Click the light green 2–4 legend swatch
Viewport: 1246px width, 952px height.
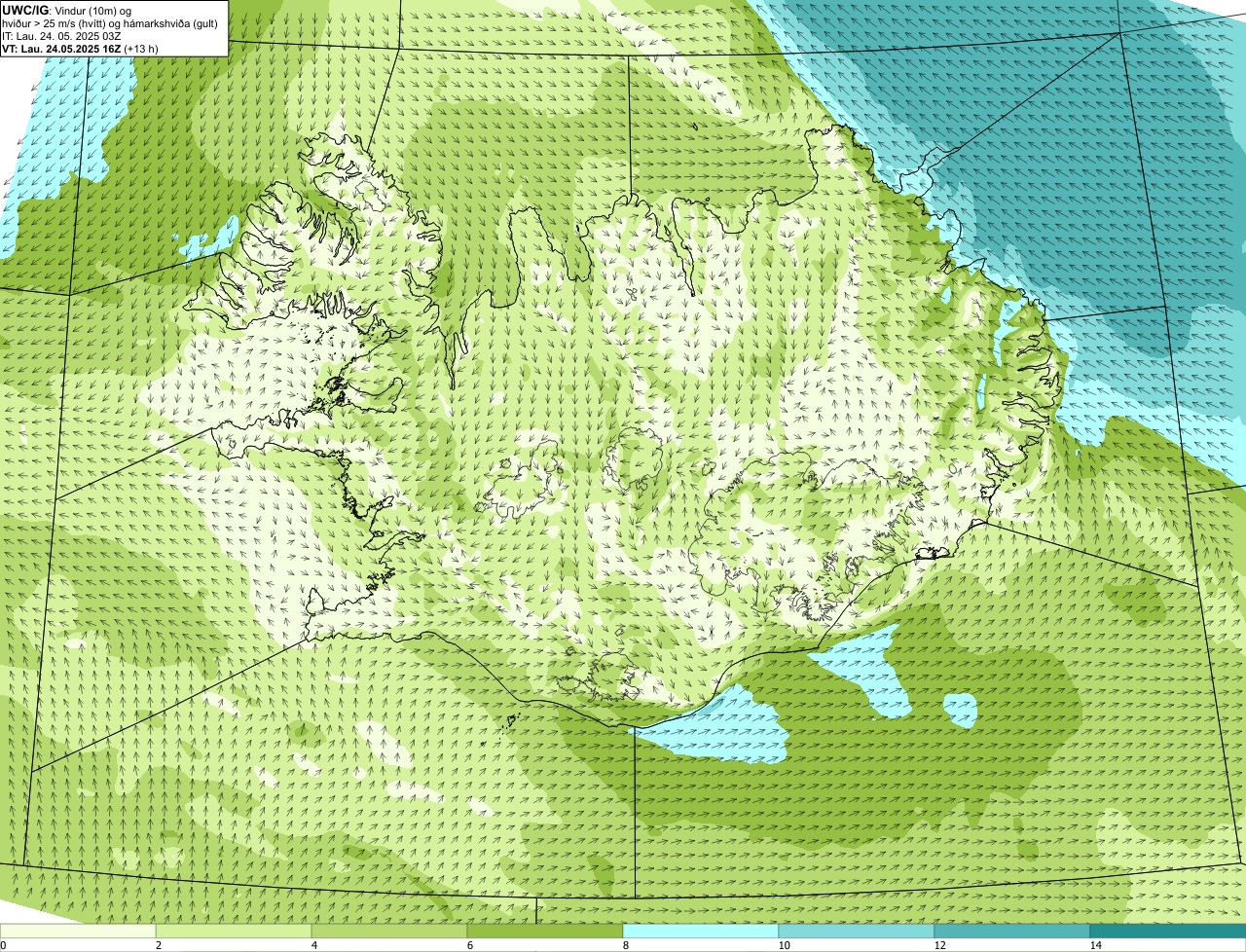pyautogui.click(x=234, y=931)
